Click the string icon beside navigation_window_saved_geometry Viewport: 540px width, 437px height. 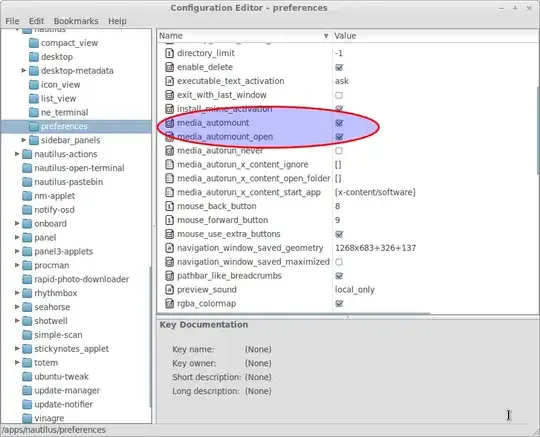tap(169, 248)
